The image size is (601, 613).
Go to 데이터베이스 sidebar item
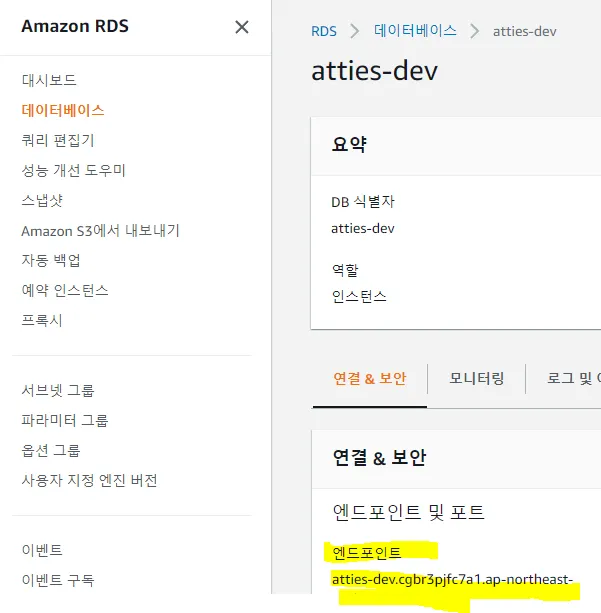pos(63,110)
